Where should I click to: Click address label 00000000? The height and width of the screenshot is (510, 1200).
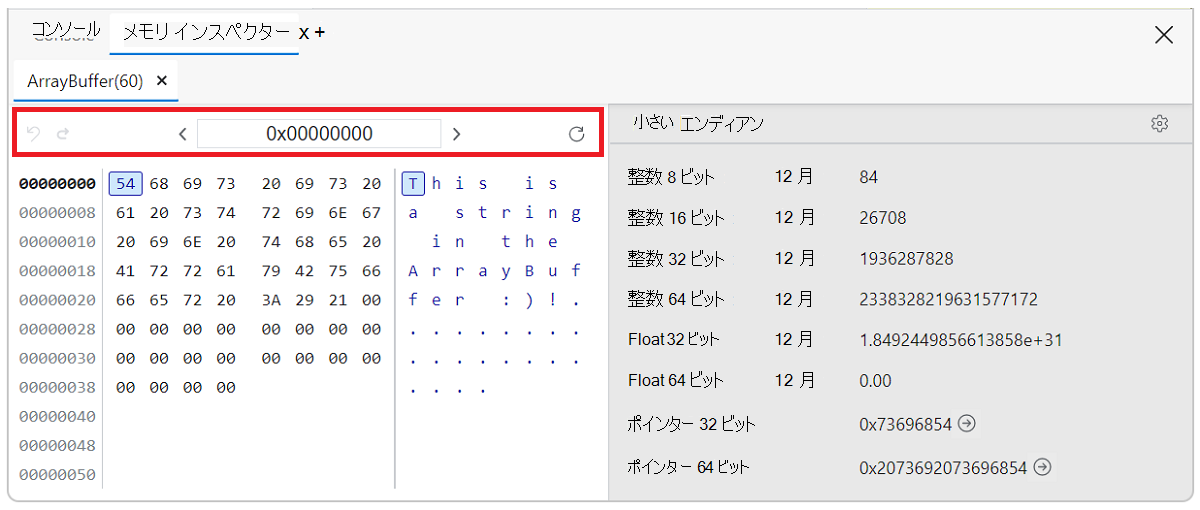point(58,184)
